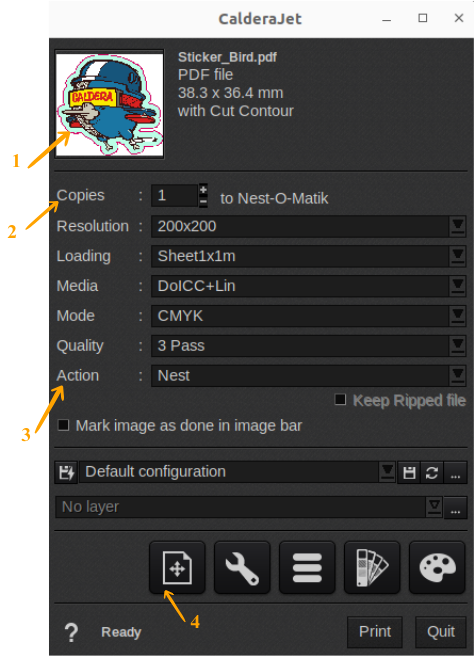Screen dimensions: 475x656
Task: Click the Print button
Action: [x=375, y=632]
